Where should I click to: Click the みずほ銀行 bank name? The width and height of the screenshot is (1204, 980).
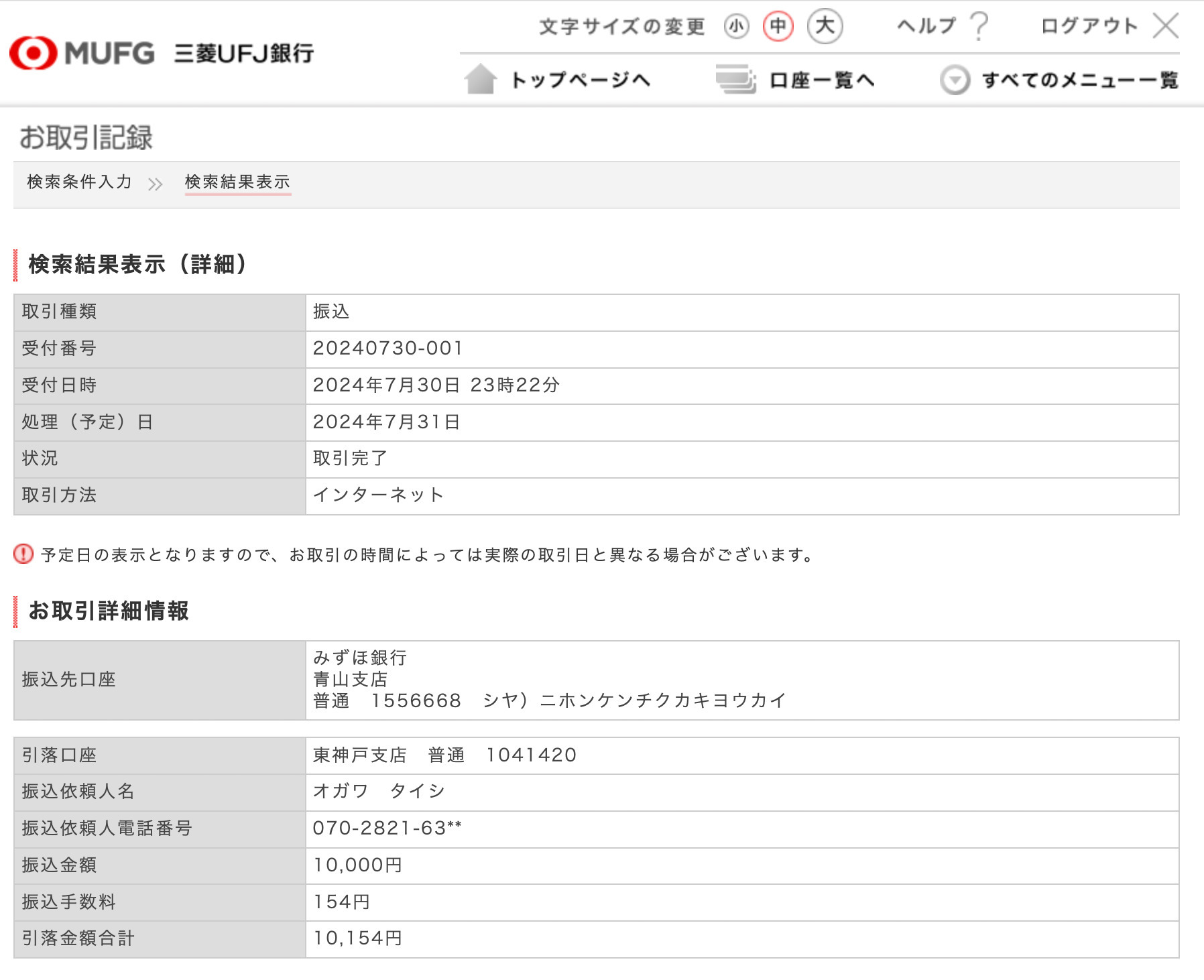(x=360, y=658)
